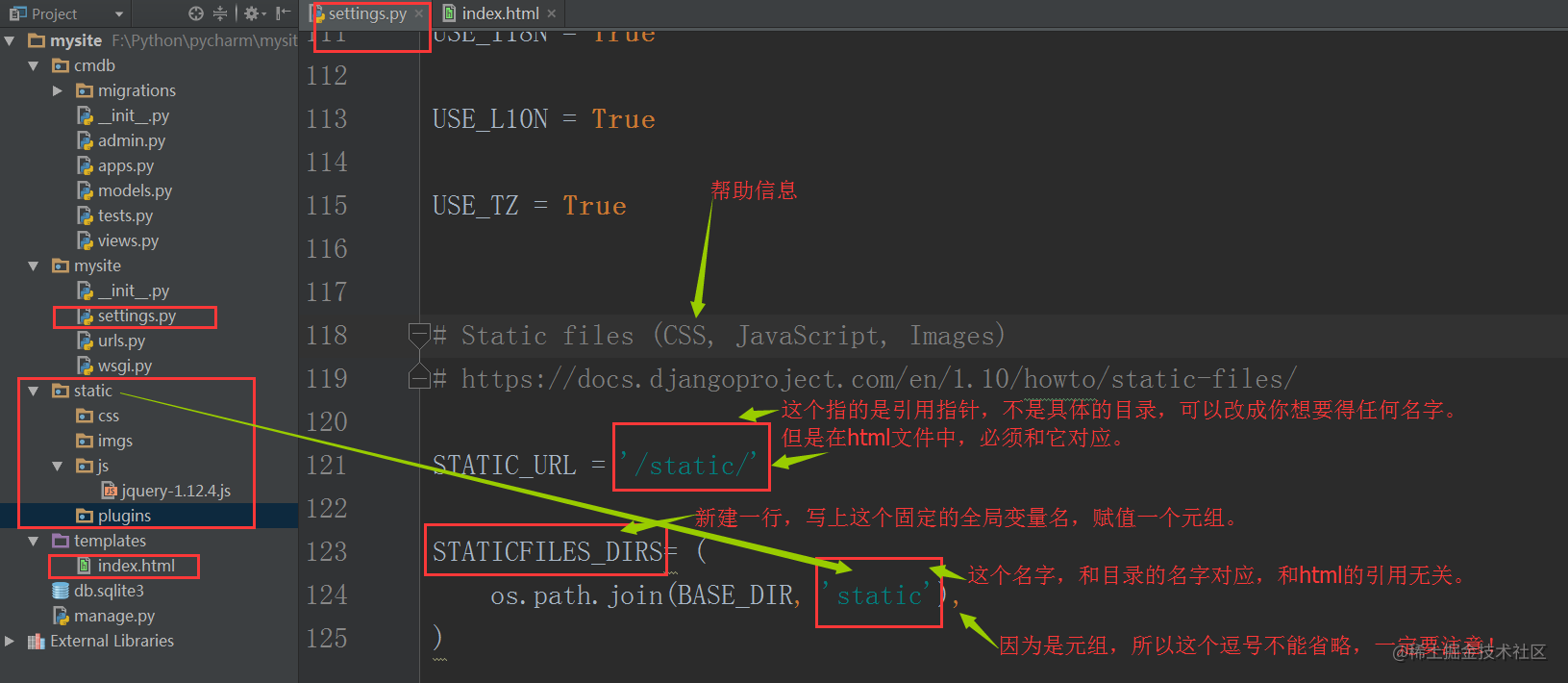The width and height of the screenshot is (1568, 683).
Task: Close the settings.py tab
Action: pos(419,13)
